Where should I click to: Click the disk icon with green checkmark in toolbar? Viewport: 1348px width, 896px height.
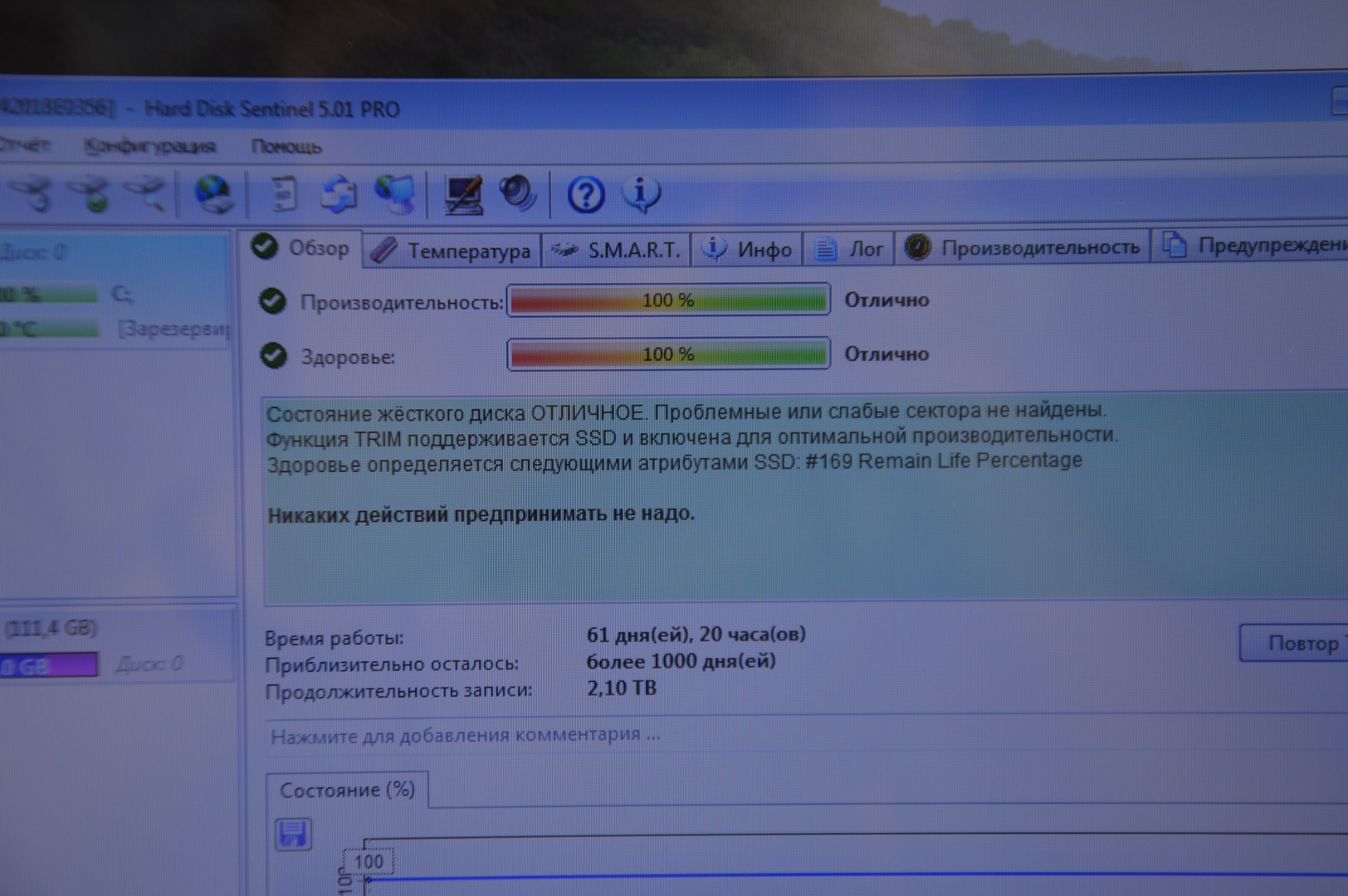click(92, 194)
